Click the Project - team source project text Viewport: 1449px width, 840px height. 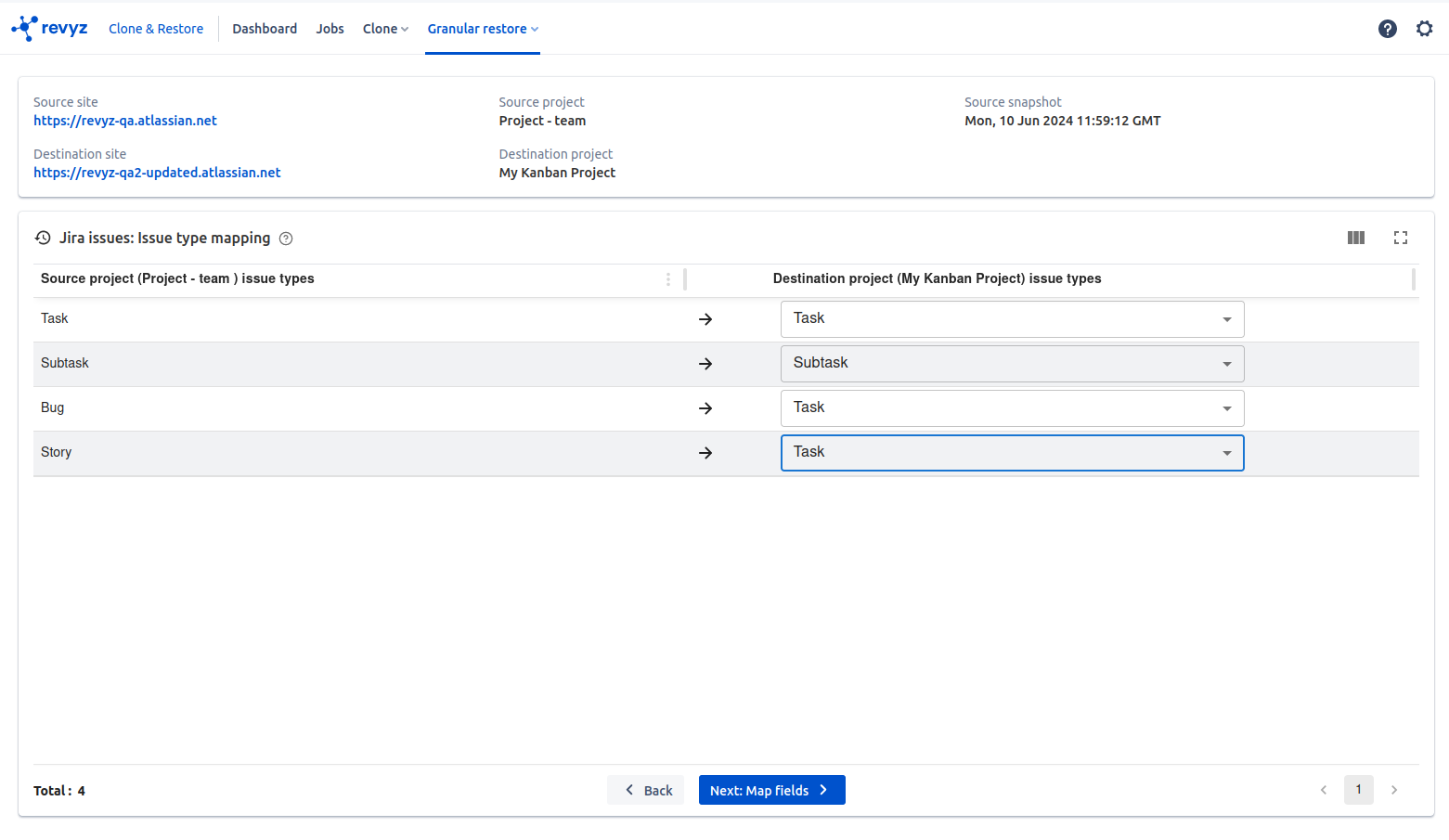coord(542,121)
